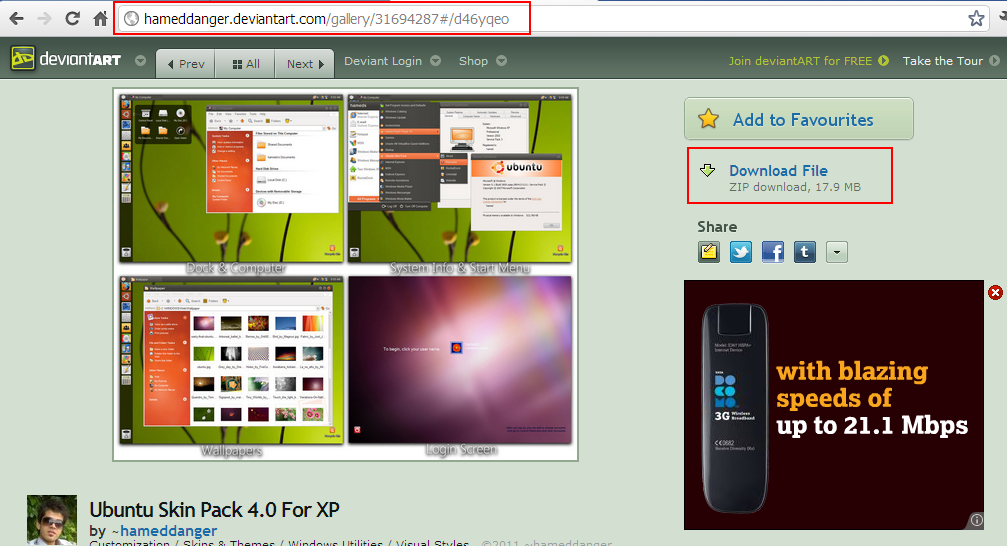Click the 3G modem advertisement banner
Viewport: 1007px width, 546px height.
pyautogui.click(x=834, y=405)
